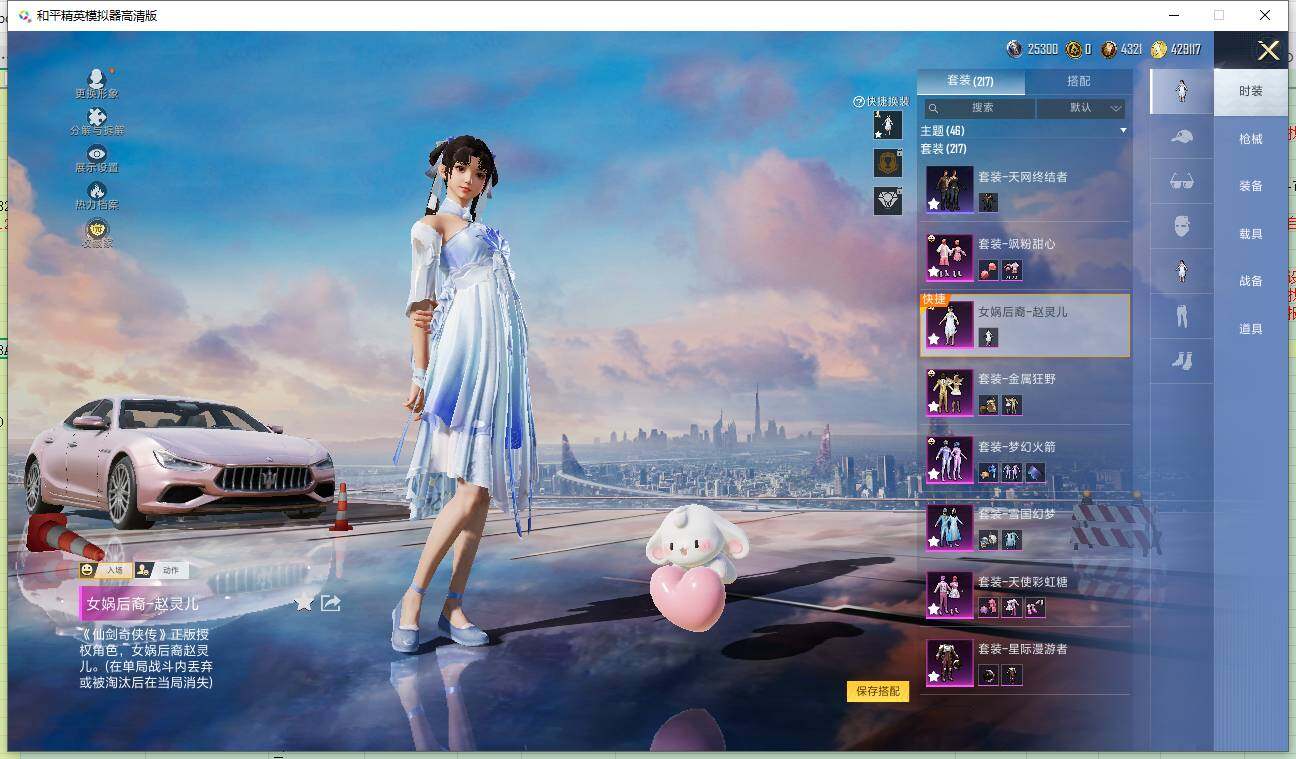The height and width of the screenshot is (759, 1296).
Task: Open the 道具 items tab
Action: (1251, 329)
